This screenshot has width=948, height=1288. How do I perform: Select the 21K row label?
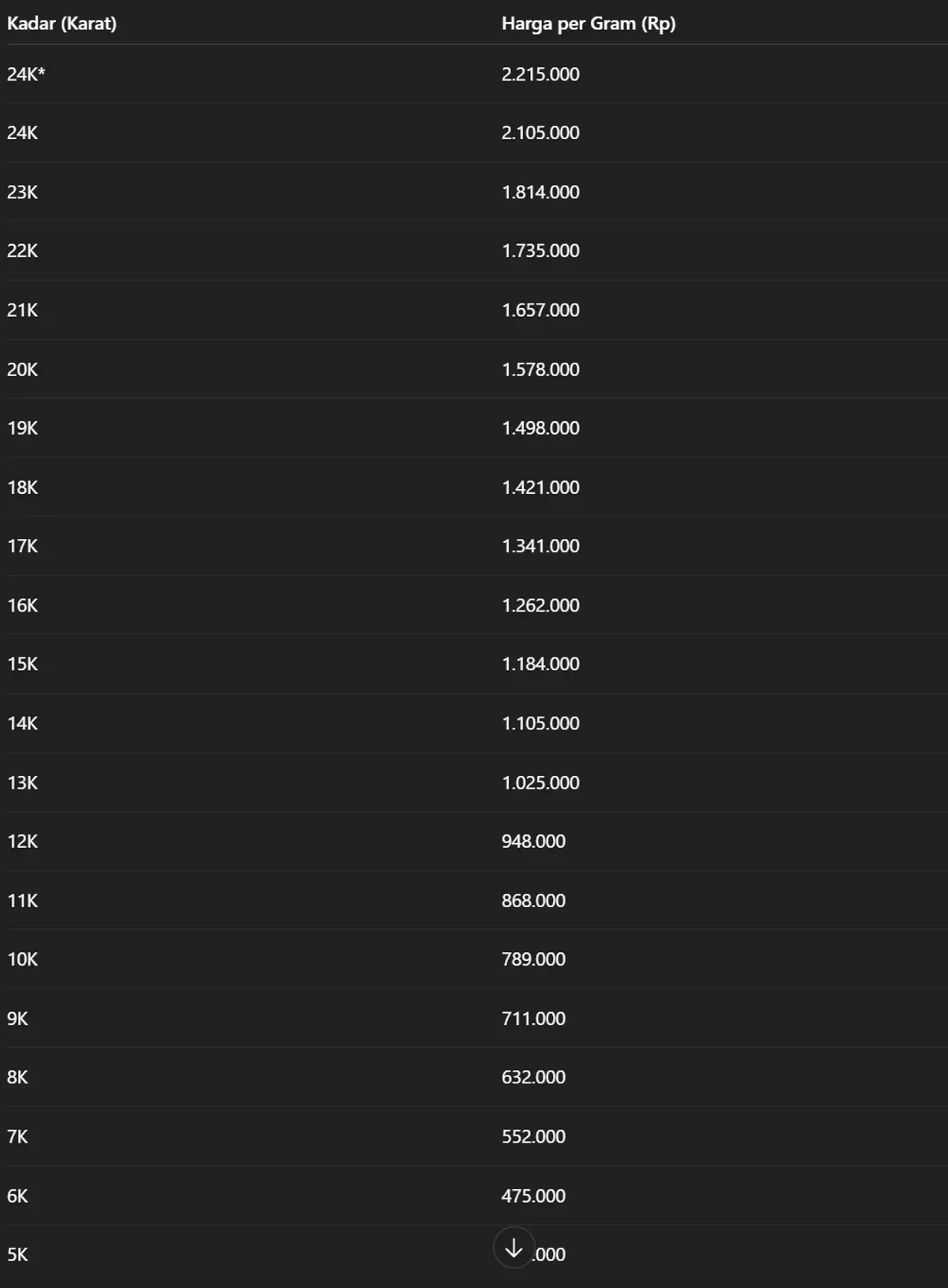coord(22,310)
